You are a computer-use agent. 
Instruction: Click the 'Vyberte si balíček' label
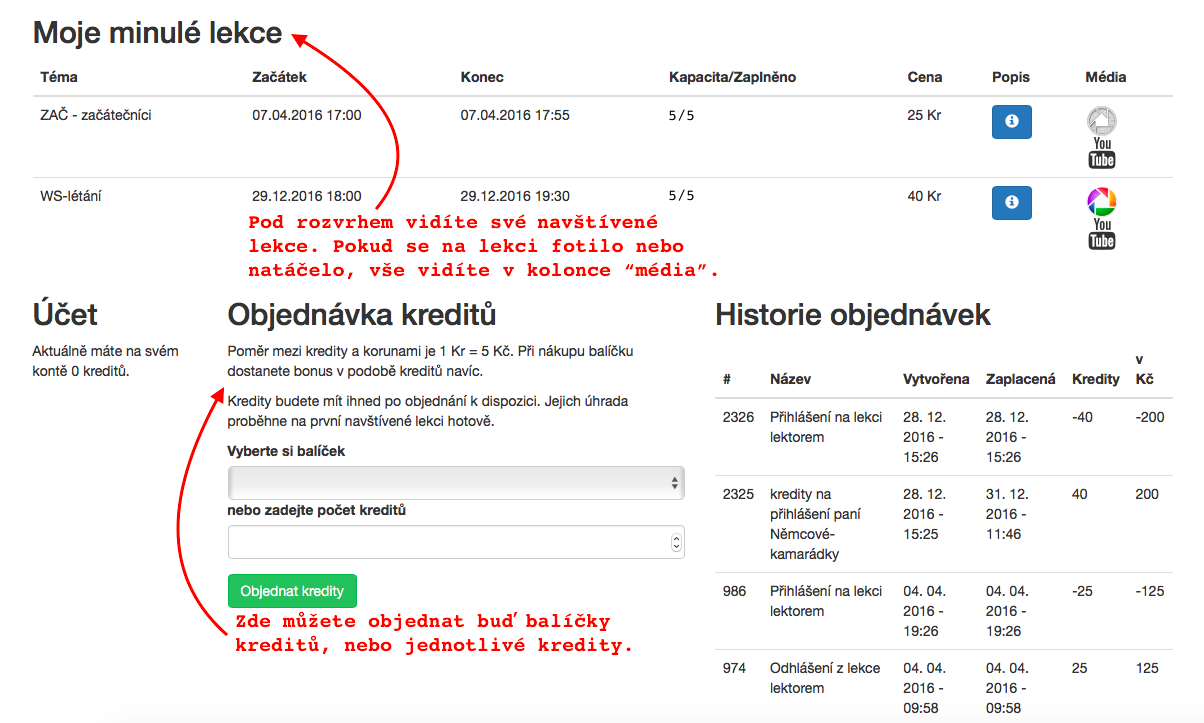pos(286,451)
